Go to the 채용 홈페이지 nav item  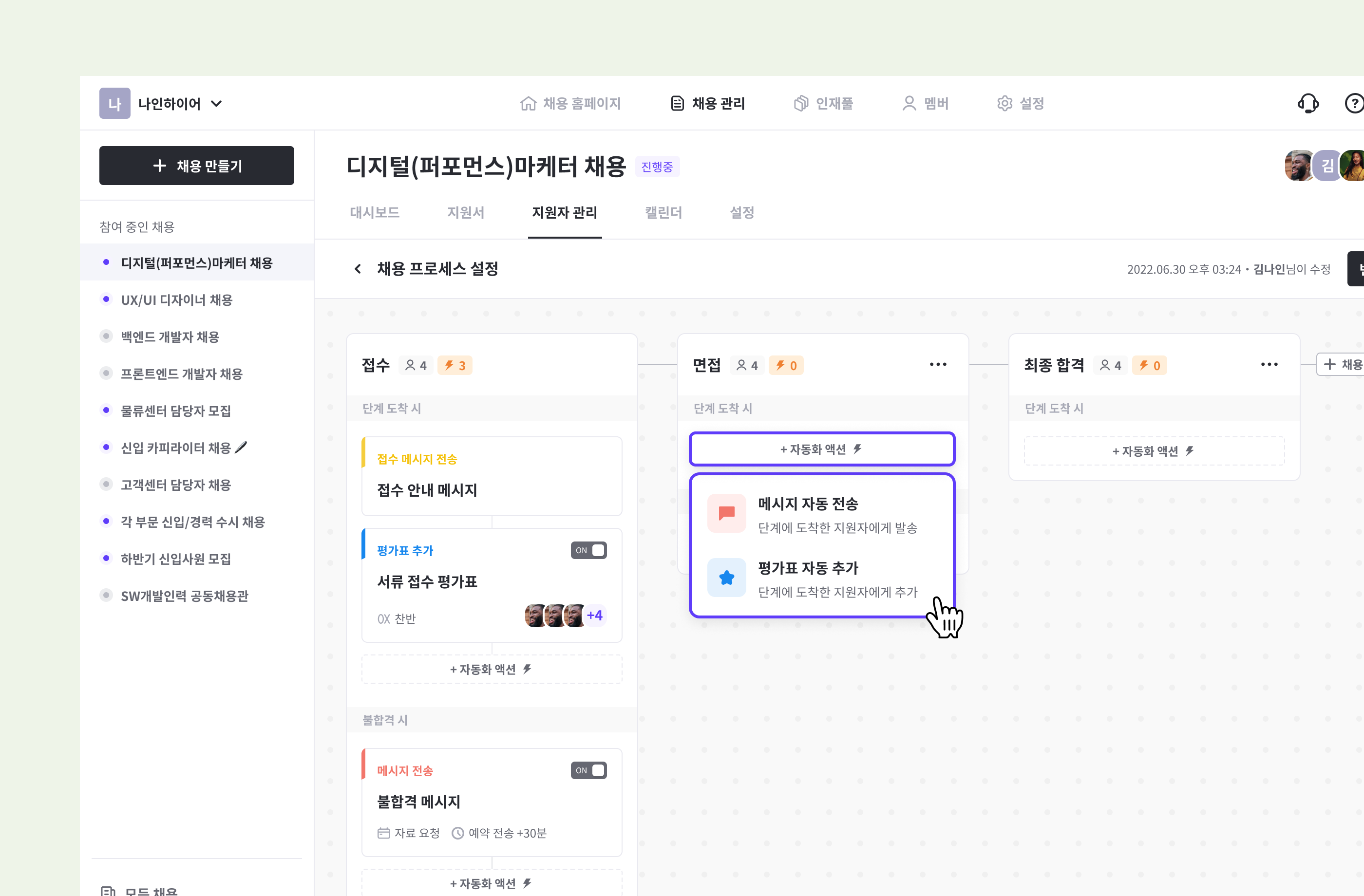pyautogui.click(x=570, y=104)
